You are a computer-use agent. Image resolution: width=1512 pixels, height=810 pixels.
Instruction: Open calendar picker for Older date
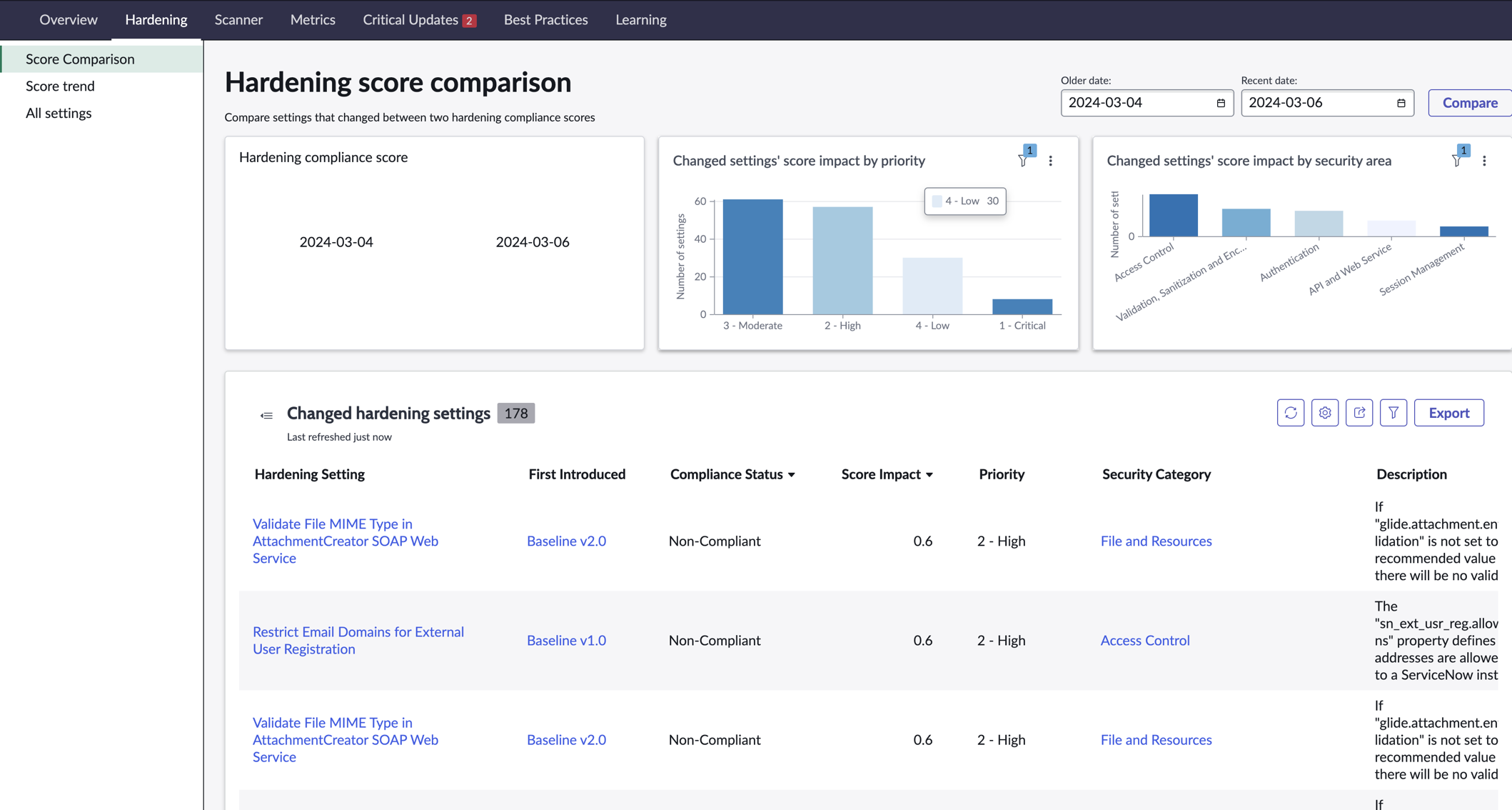(x=1221, y=103)
